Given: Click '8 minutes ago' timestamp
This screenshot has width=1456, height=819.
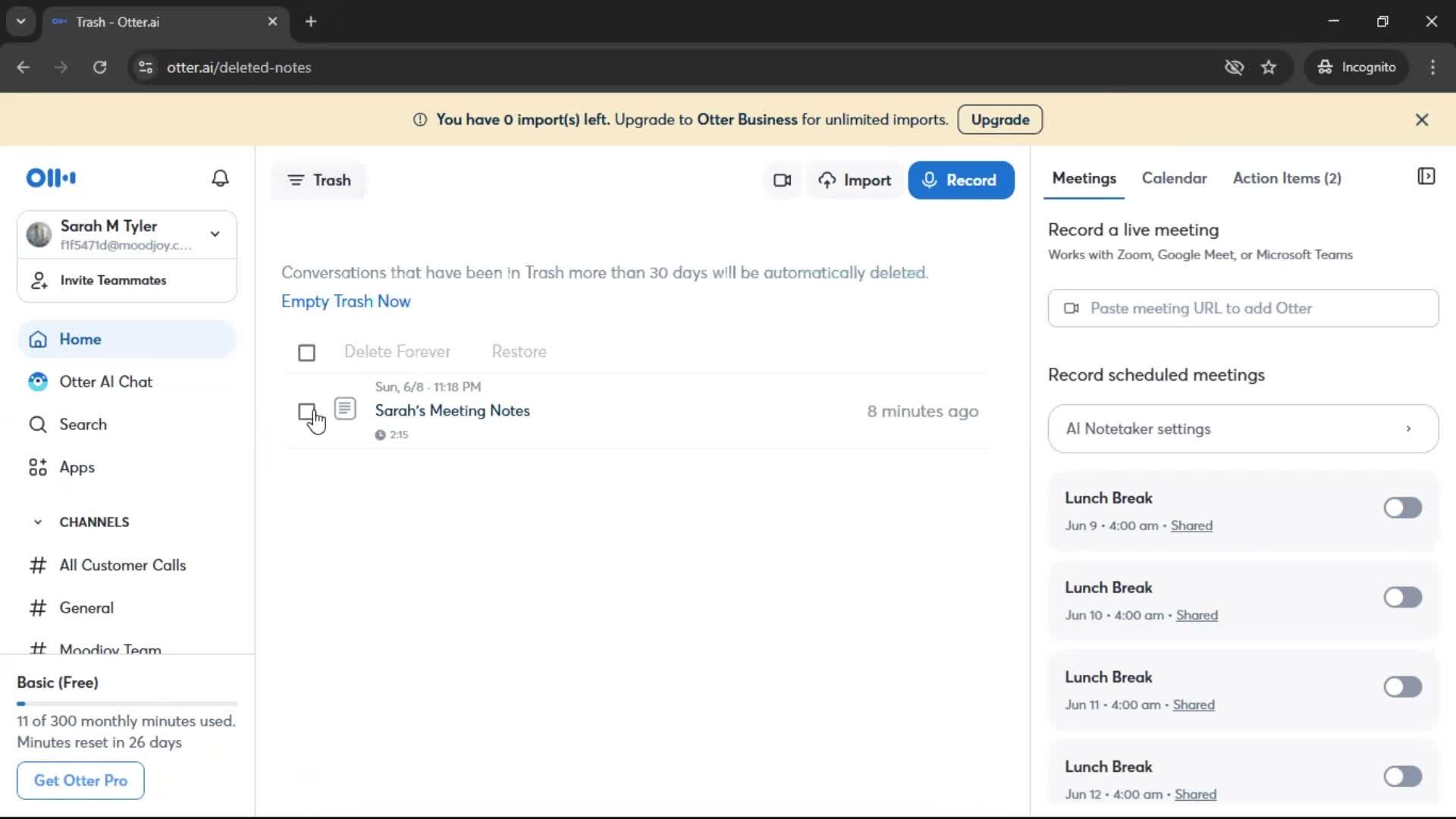Looking at the screenshot, I should [x=923, y=411].
